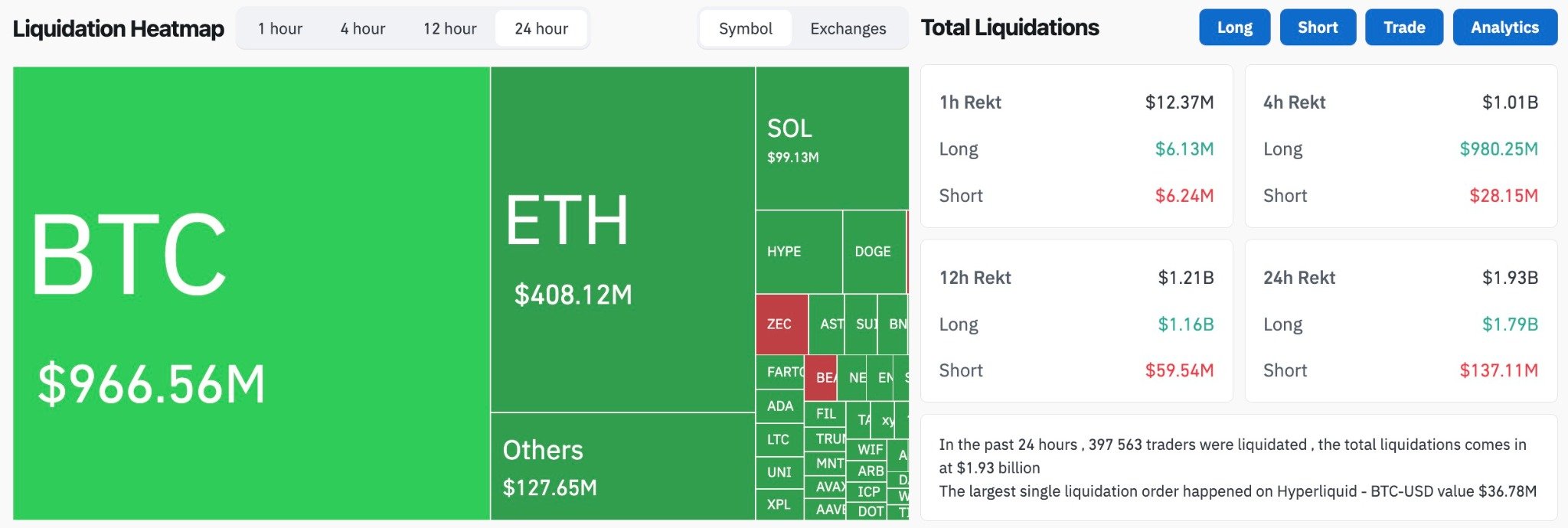This screenshot has height=528, width=1568.
Task: Select the HYPE heatmap tile
Action: [799, 252]
